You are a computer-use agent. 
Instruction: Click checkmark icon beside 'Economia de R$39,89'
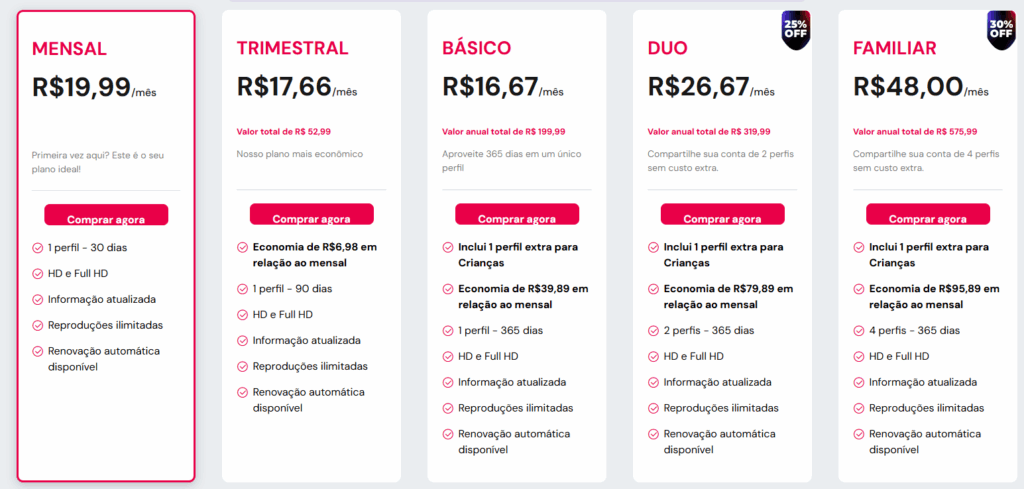pos(448,289)
